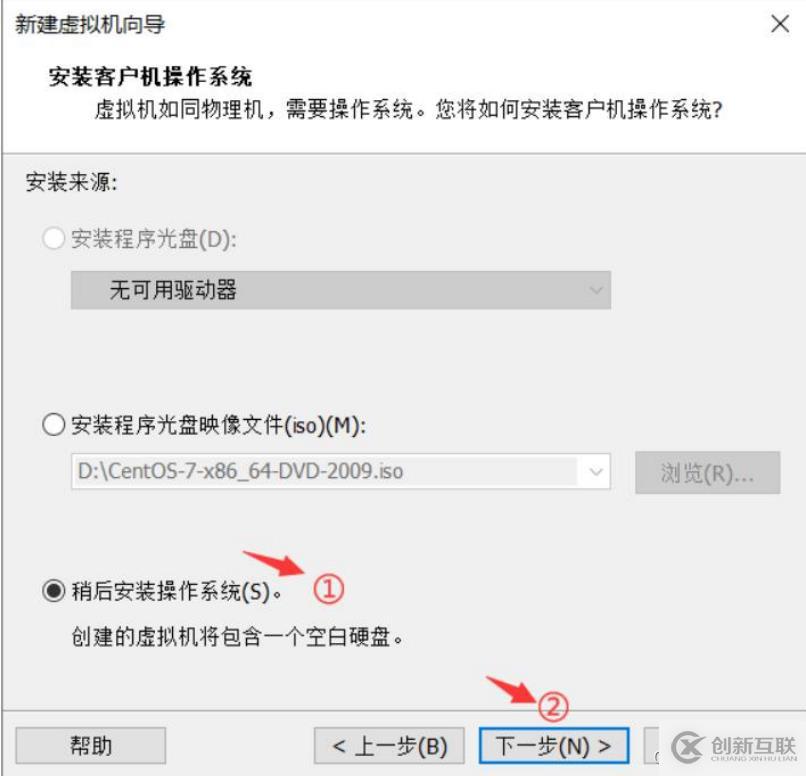Image resolution: width=806 pixels, height=776 pixels.
Task: Click the 浏览(R)... browse button
Action: point(707,473)
